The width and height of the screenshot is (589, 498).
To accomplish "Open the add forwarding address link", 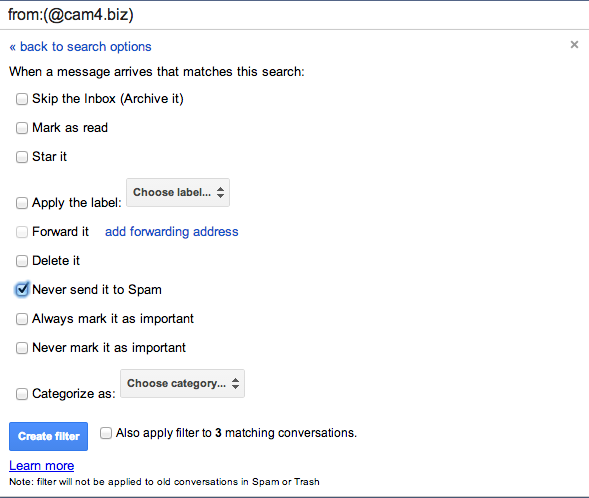I will pos(172,232).
